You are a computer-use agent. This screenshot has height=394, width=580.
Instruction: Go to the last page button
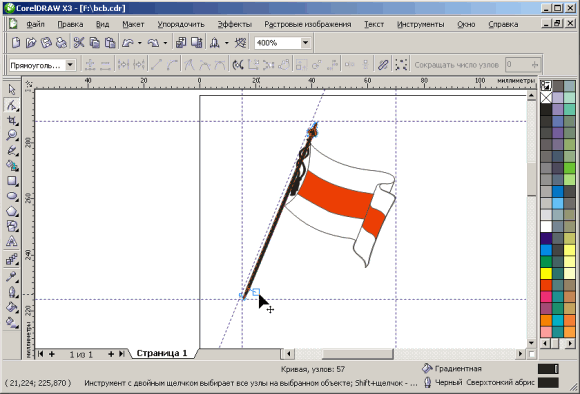tap(121, 354)
